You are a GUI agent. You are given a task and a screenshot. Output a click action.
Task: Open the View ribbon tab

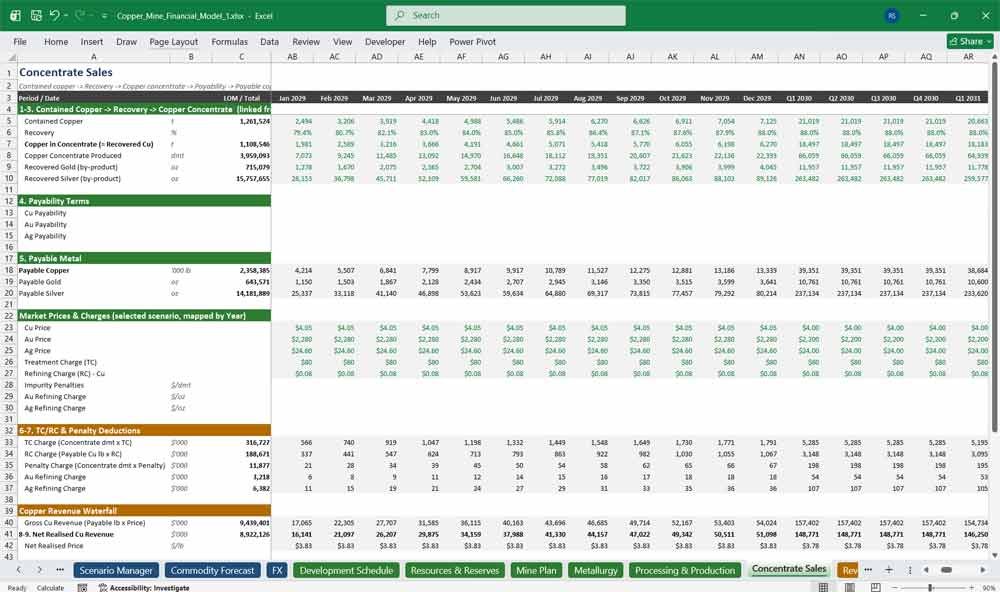click(x=342, y=41)
